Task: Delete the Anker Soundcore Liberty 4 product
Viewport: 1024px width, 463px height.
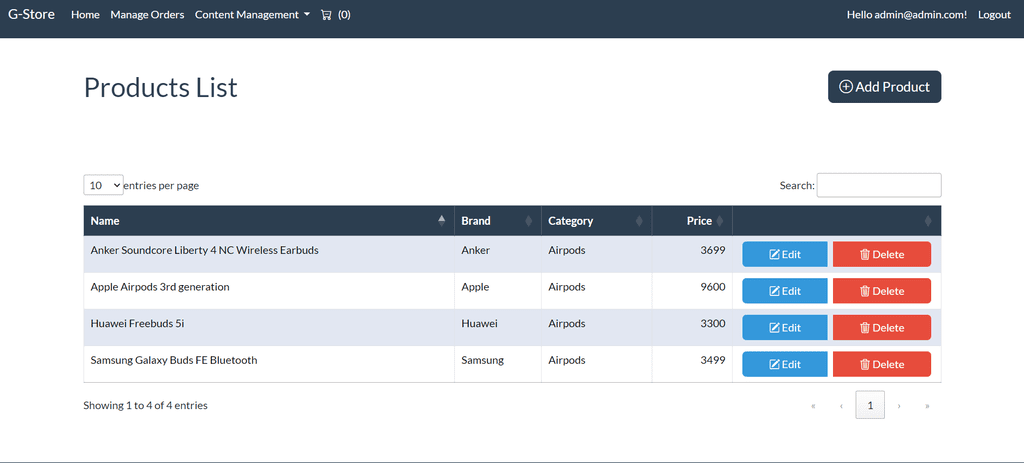Action: point(881,255)
